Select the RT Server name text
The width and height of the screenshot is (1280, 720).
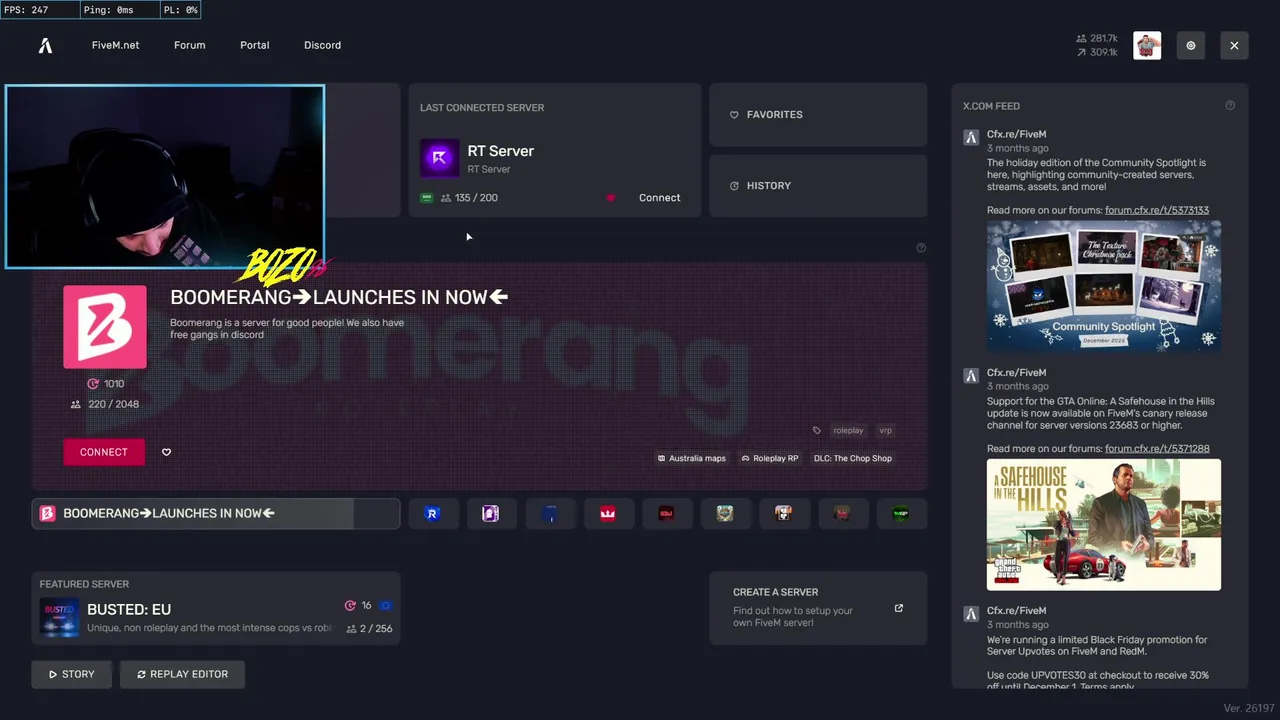[x=500, y=151]
